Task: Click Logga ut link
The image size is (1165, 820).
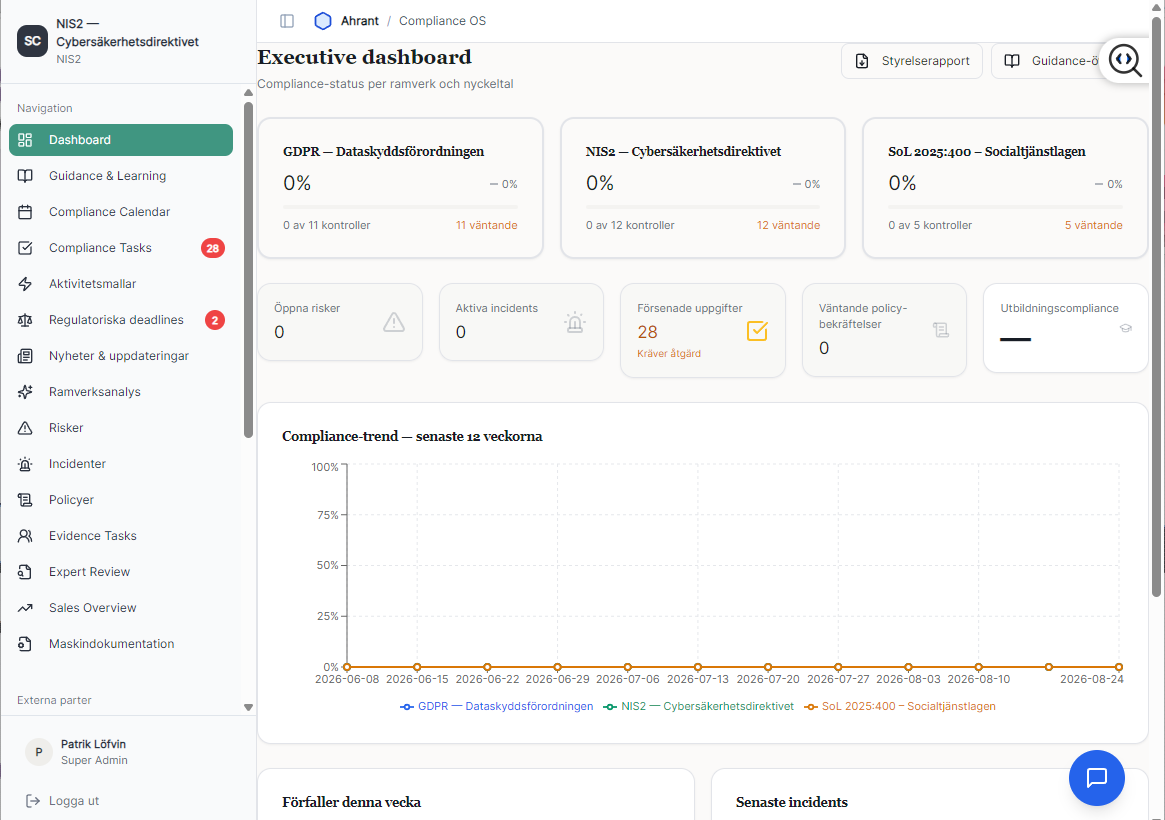Action: click(74, 801)
